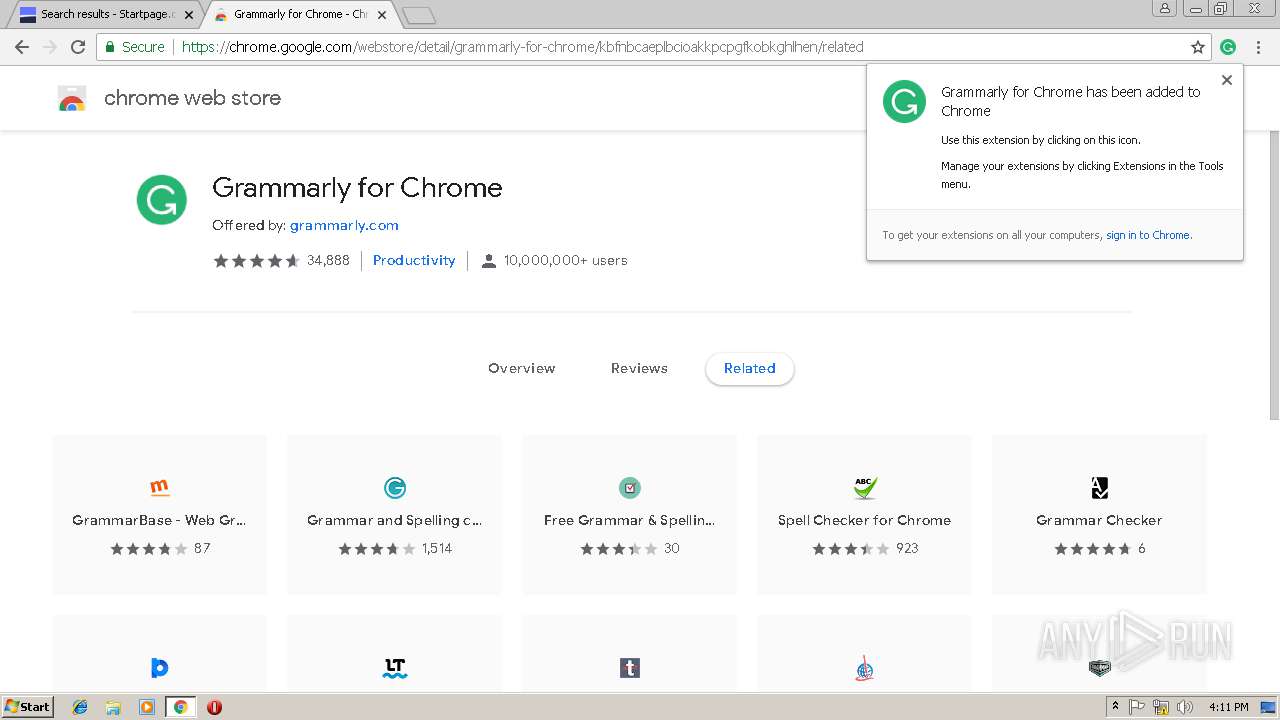The image size is (1280, 720).
Task: Click the Grammar Checker extension icon
Action: [x=1099, y=488]
